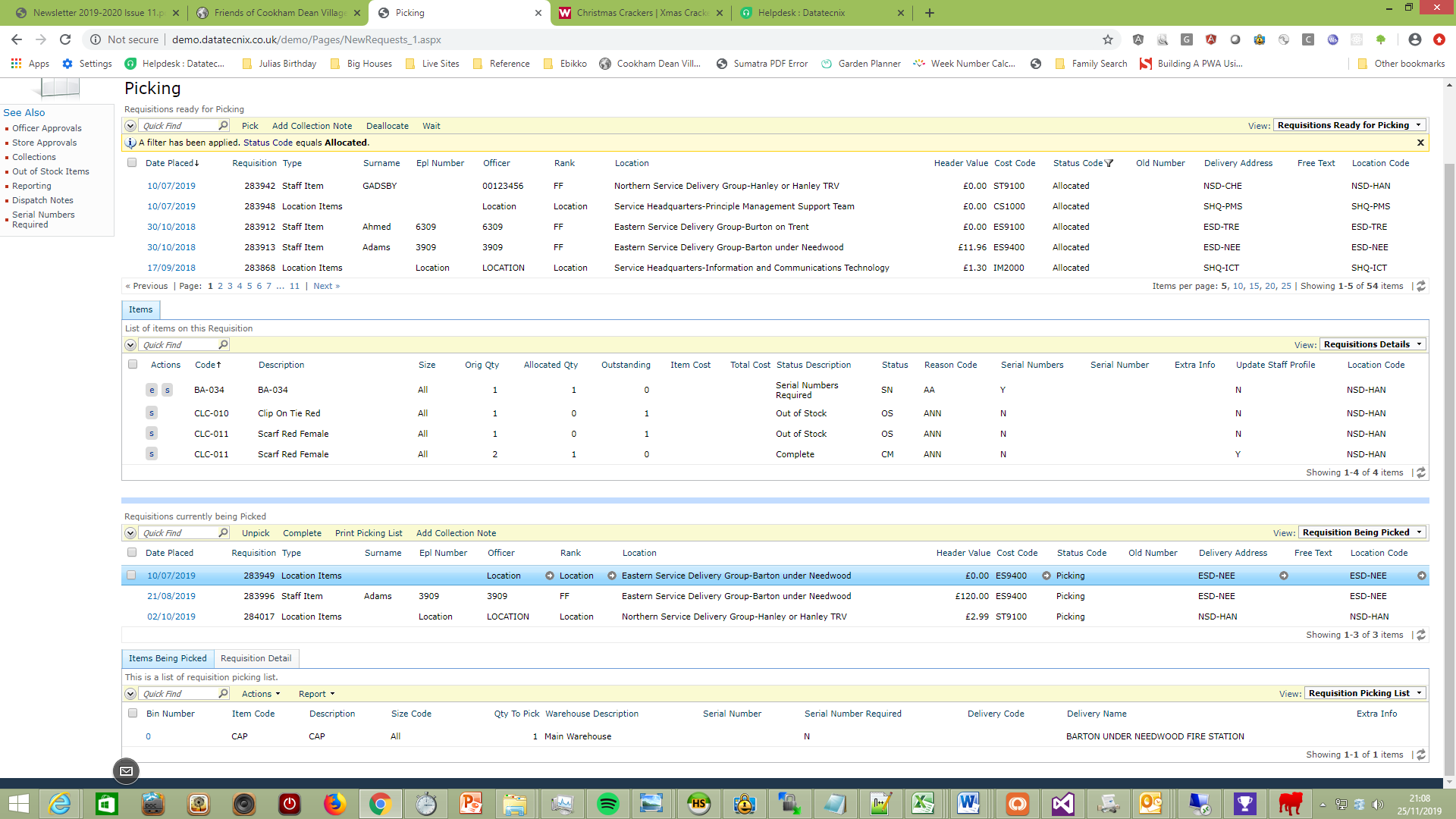Click the Deallocate menu option
1456x819 pixels.
point(387,126)
